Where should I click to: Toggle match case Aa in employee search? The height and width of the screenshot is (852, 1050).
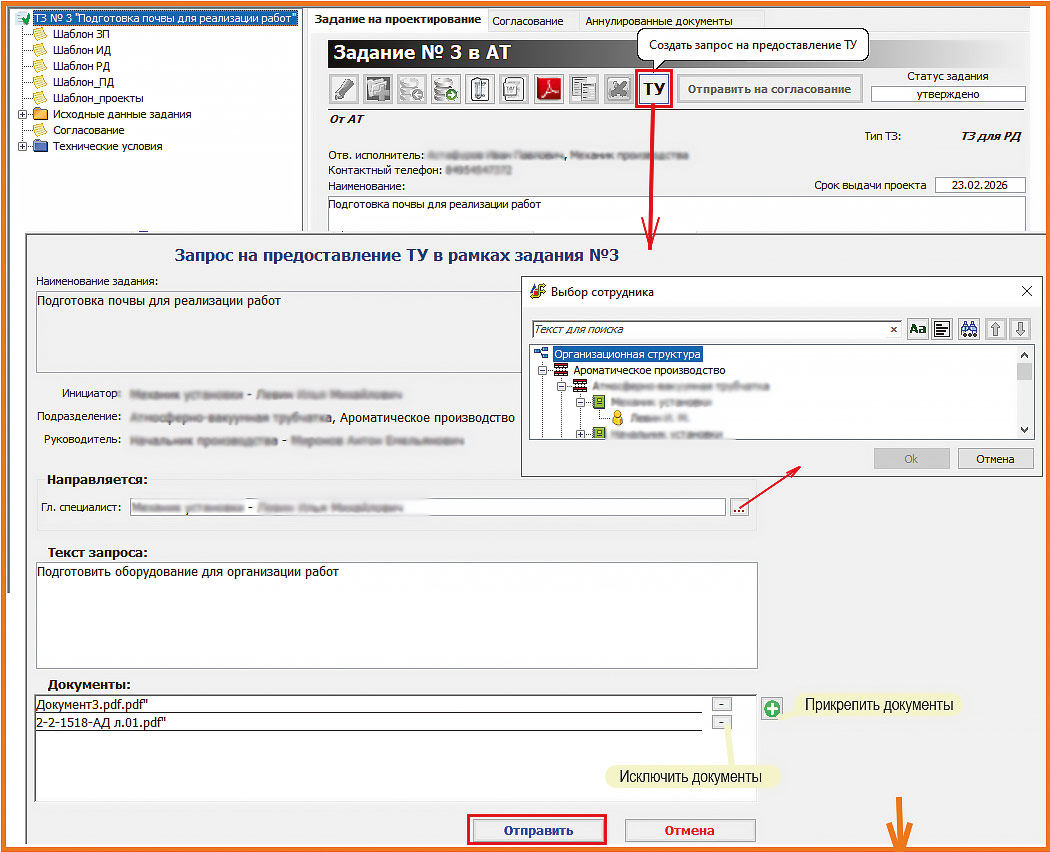coord(917,329)
